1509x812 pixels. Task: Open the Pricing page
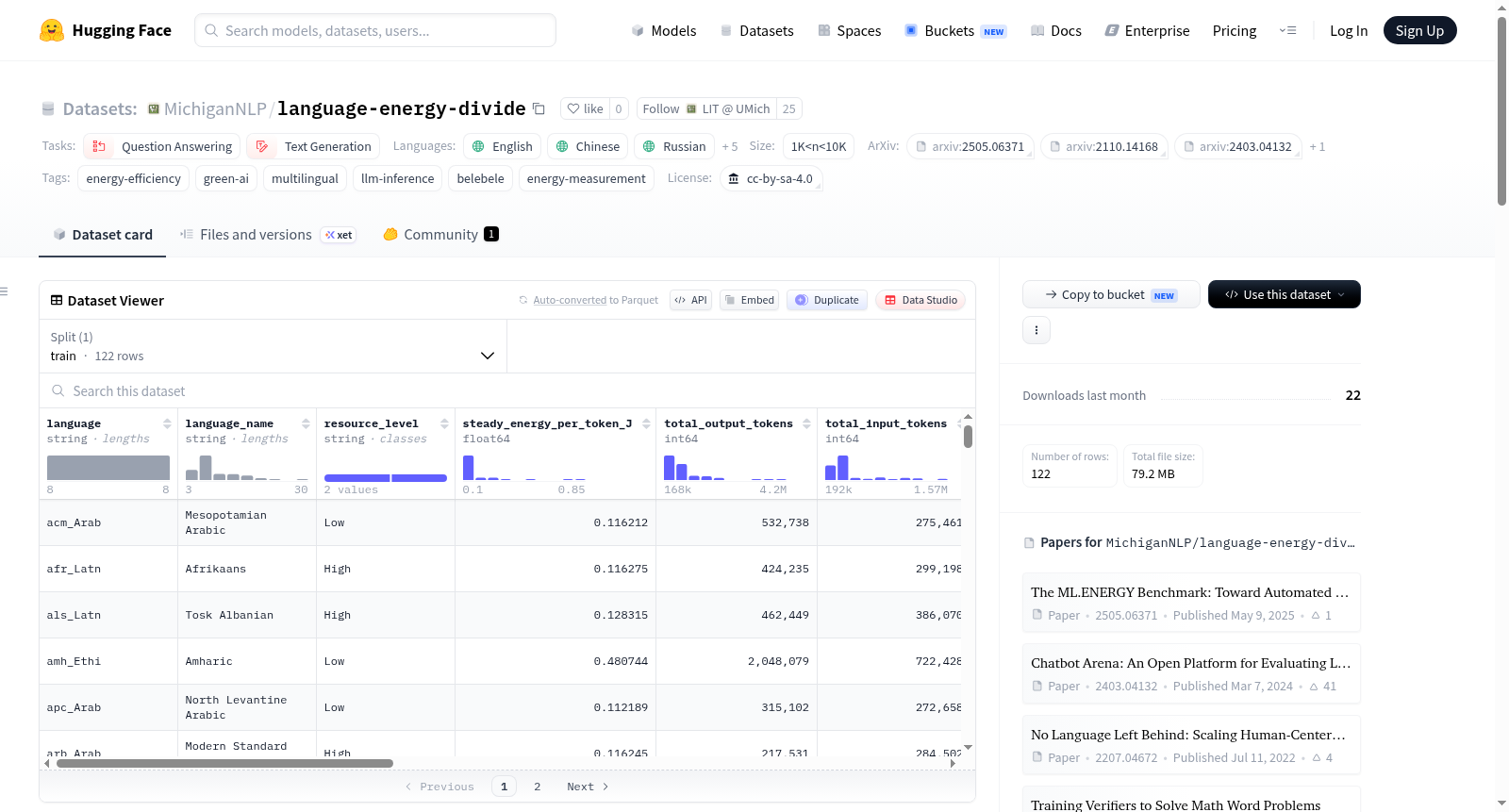pyautogui.click(x=1235, y=30)
